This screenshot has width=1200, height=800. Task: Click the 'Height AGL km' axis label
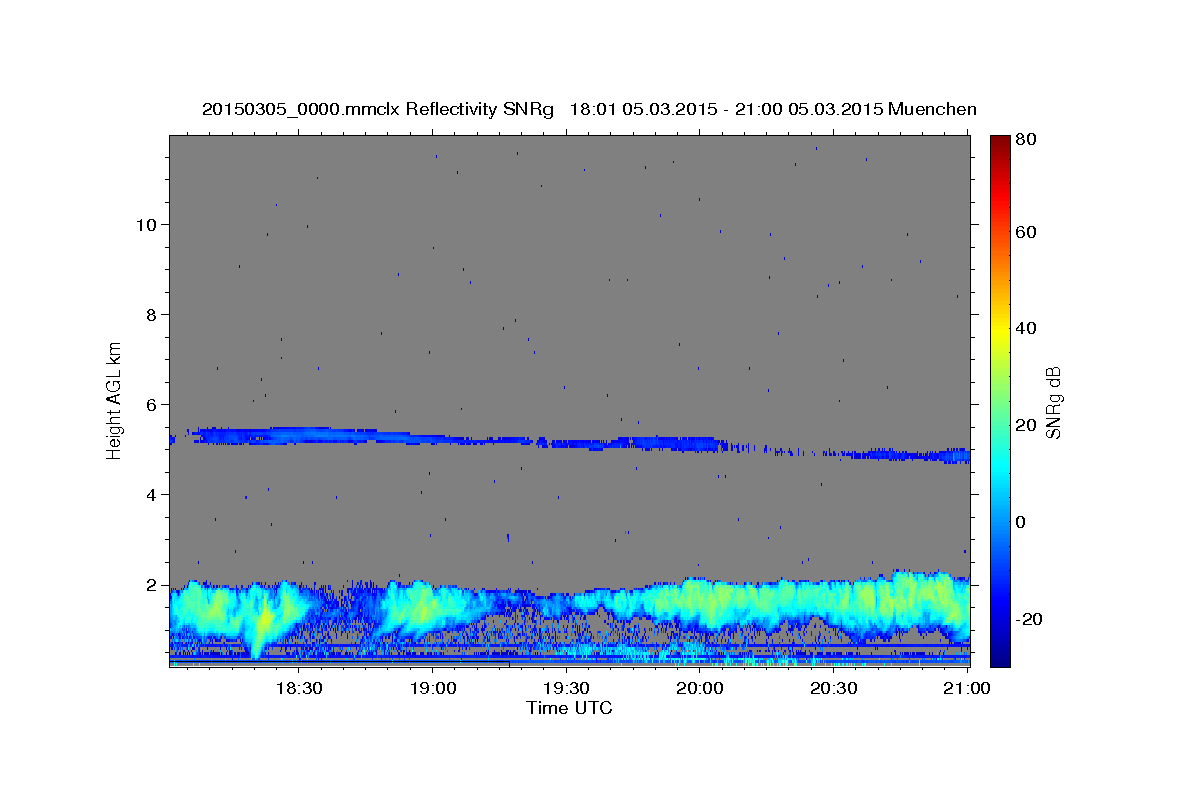tap(115, 402)
